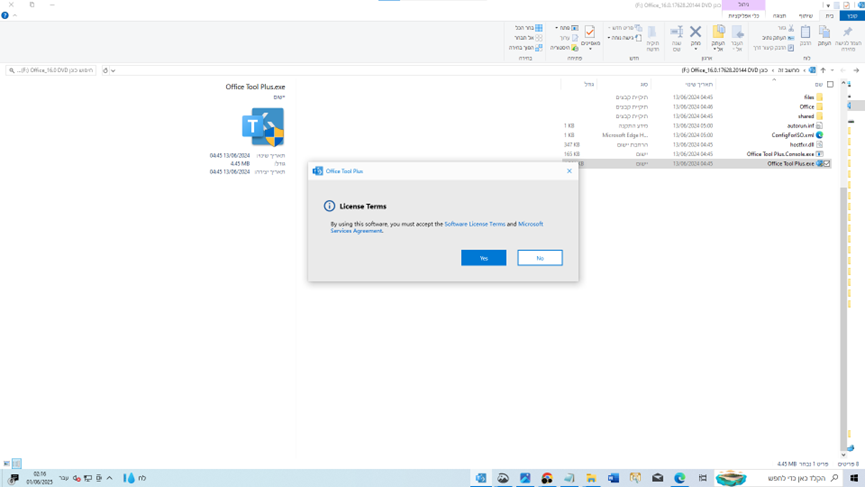The height and width of the screenshot is (487, 865).
Task: Open File Explorer from the taskbar
Action: point(591,478)
